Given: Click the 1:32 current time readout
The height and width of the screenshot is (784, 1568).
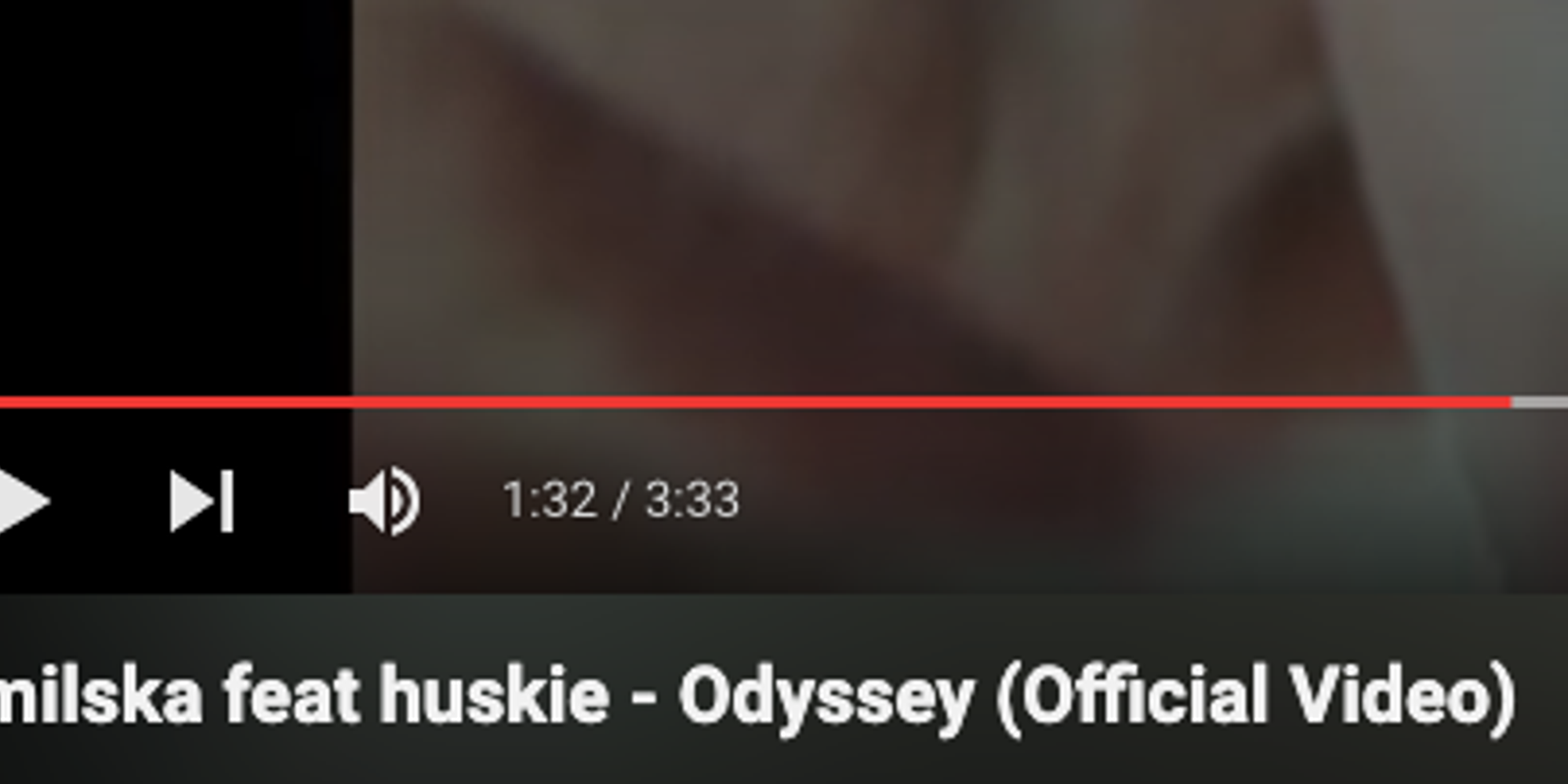Looking at the screenshot, I should click(x=550, y=500).
